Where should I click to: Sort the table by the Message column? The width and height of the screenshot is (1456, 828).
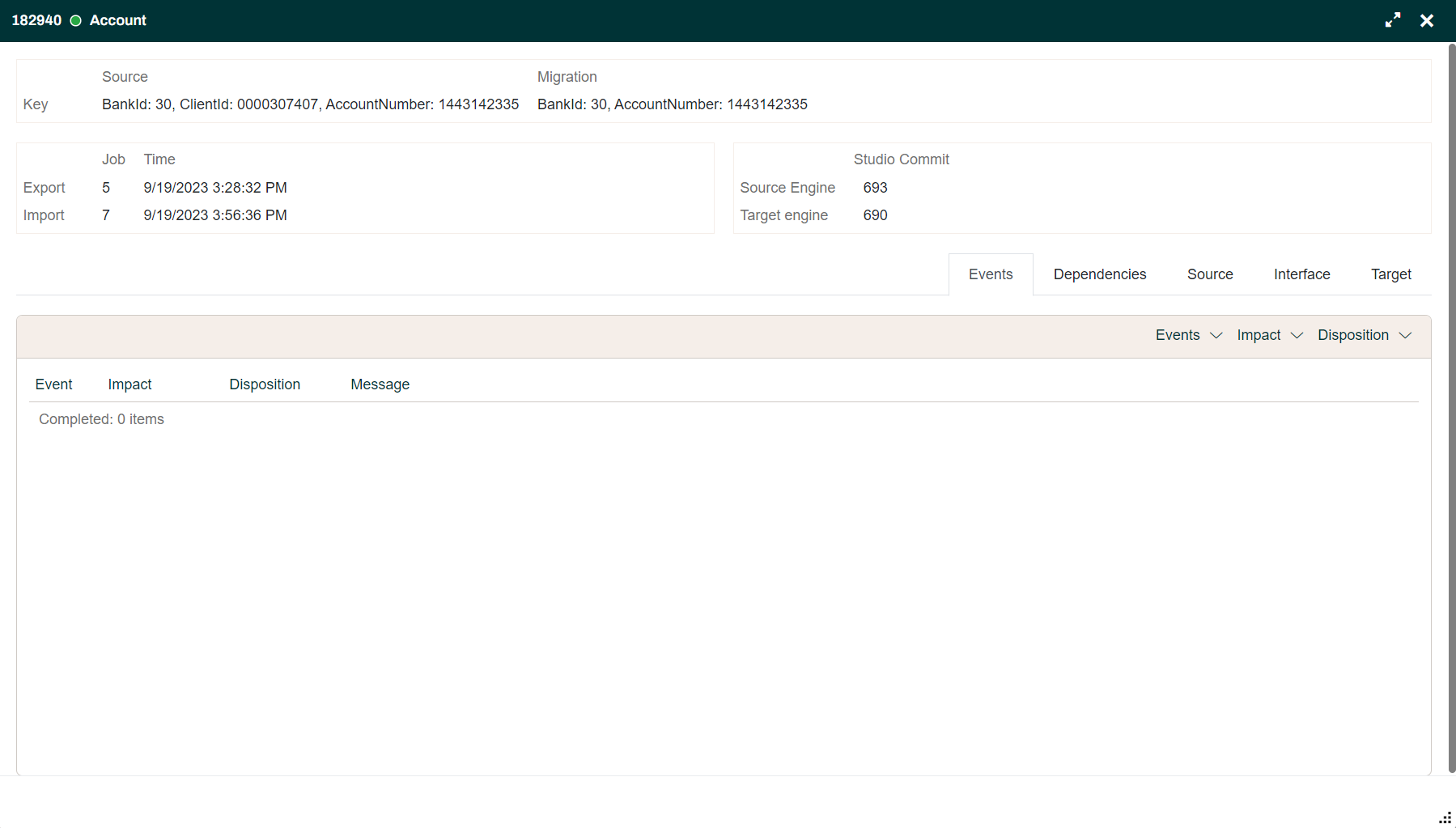(x=380, y=384)
